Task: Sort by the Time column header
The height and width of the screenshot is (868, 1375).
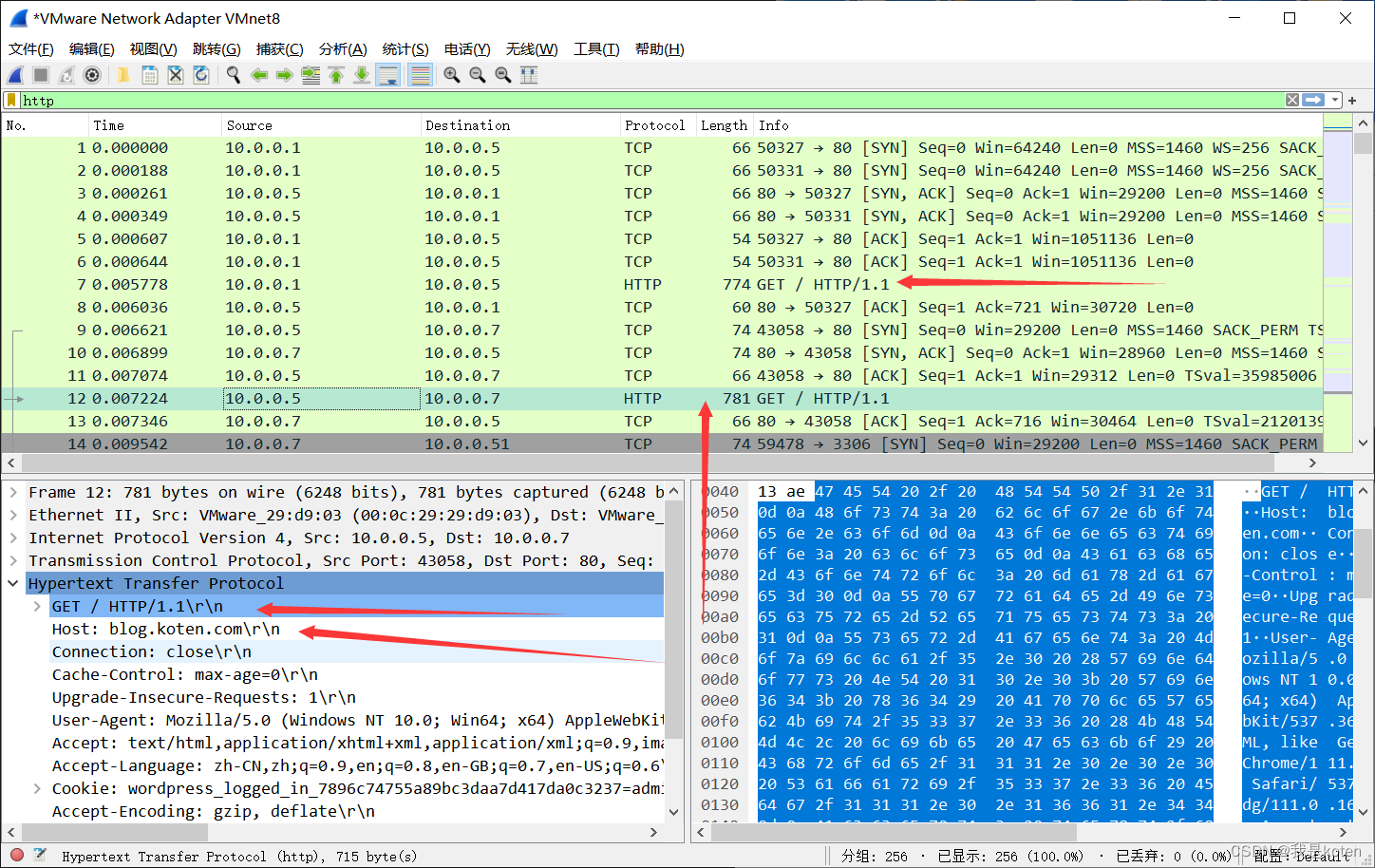Action: click(155, 125)
